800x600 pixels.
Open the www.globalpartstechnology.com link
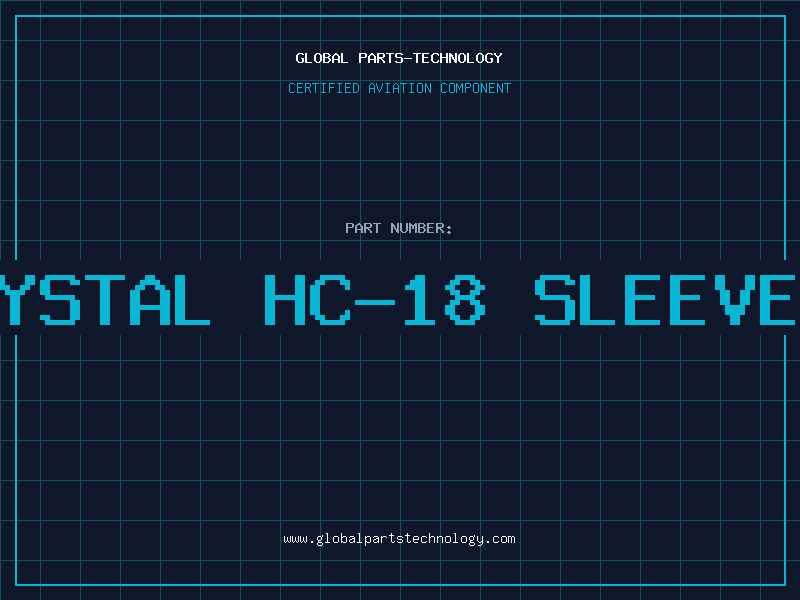(x=399, y=539)
